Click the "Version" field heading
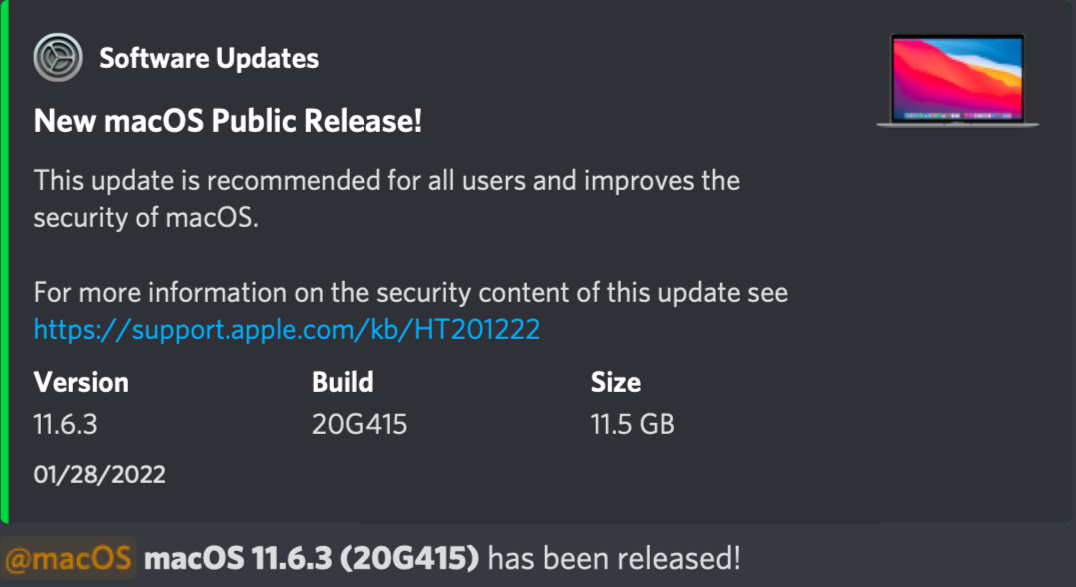The width and height of the screenshot is (1076, 587). [x=81, y=382]
